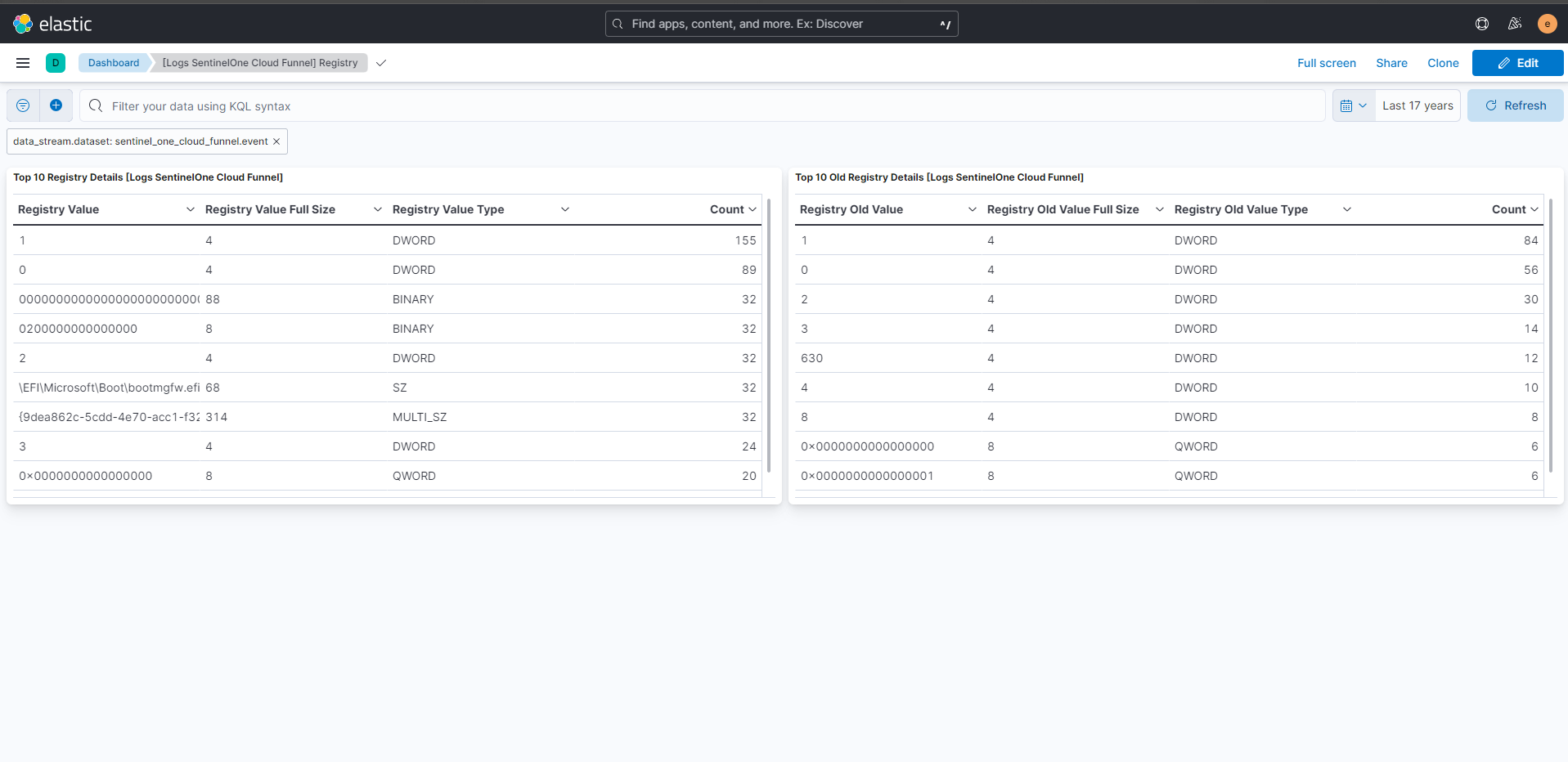This screenshot has width=1568, height=762.
Task: Click the Elastic logo
Action: click(53, 24)
